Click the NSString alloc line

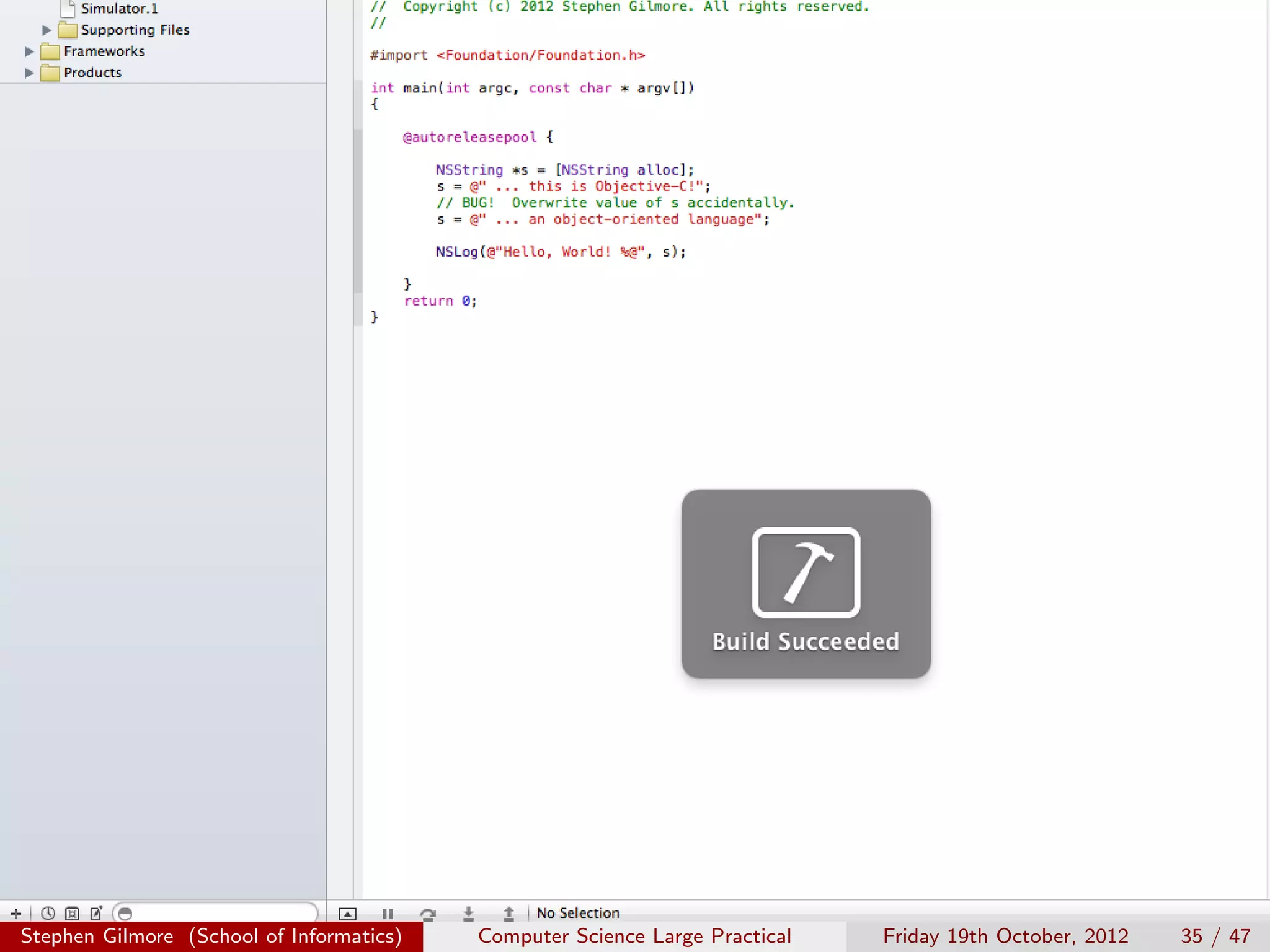pos(565,170)
